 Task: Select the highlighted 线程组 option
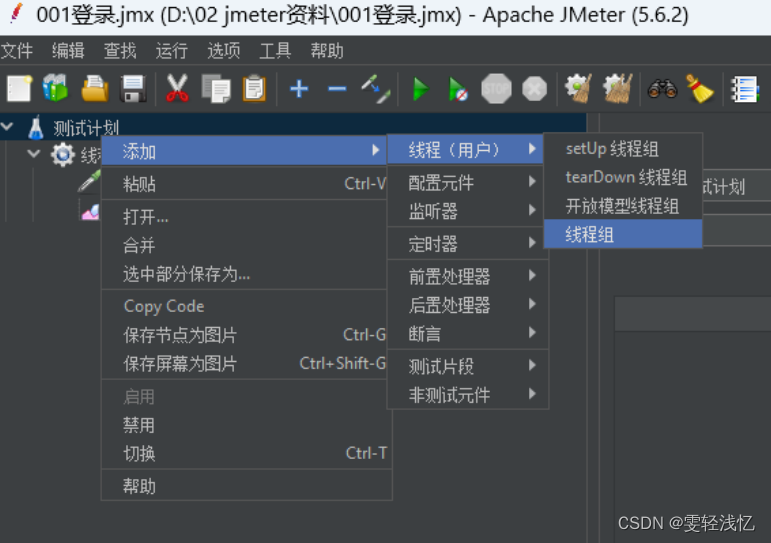[623, 234]
